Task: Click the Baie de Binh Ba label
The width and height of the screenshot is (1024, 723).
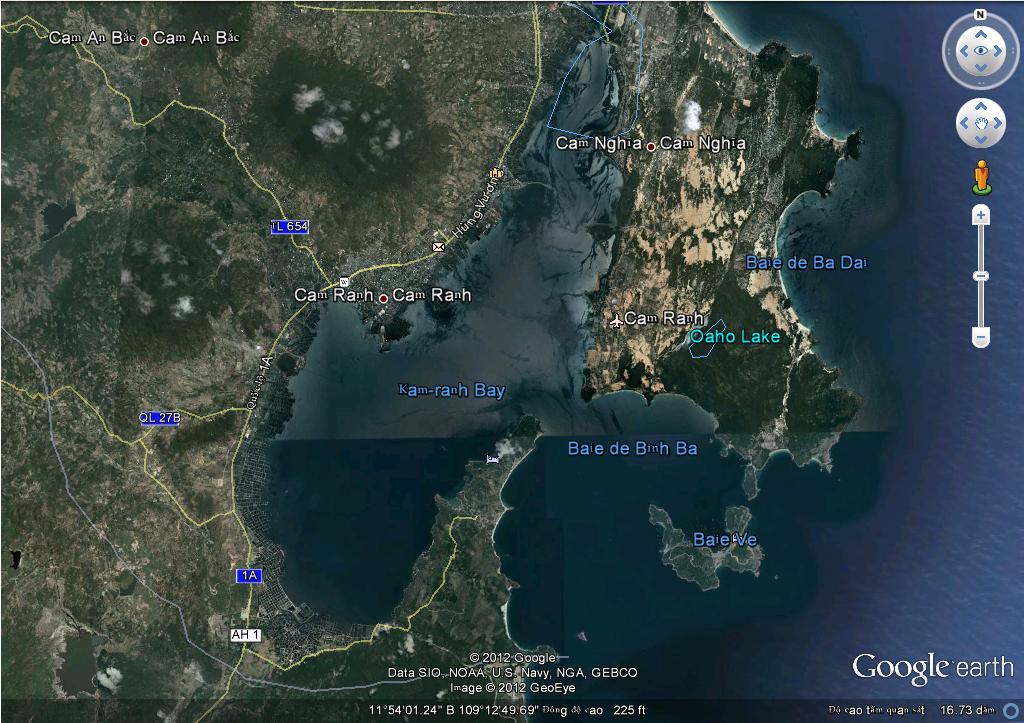Action: (x=632, y=449)
